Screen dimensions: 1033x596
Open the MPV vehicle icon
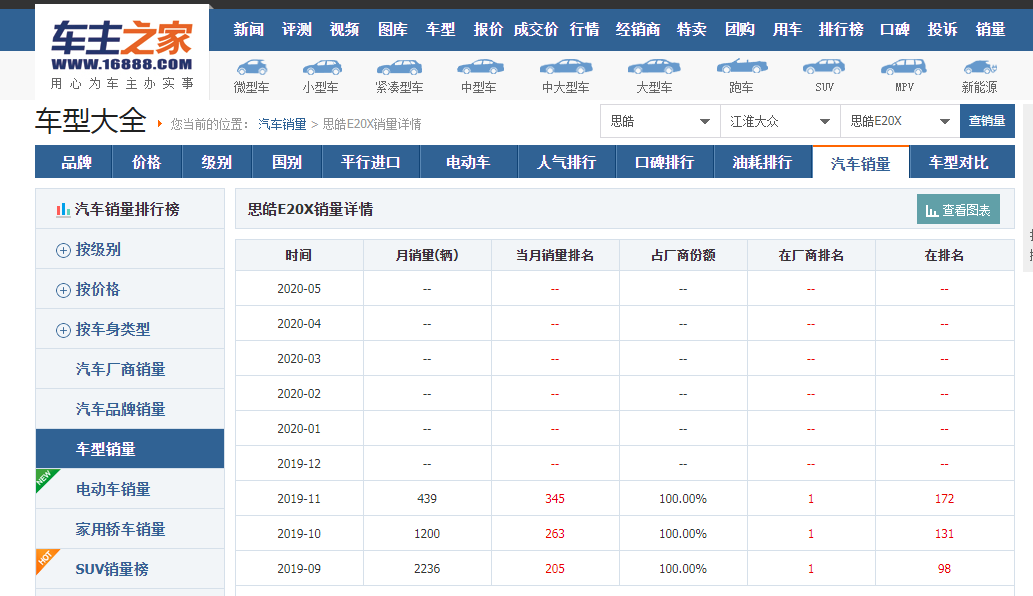904,67
